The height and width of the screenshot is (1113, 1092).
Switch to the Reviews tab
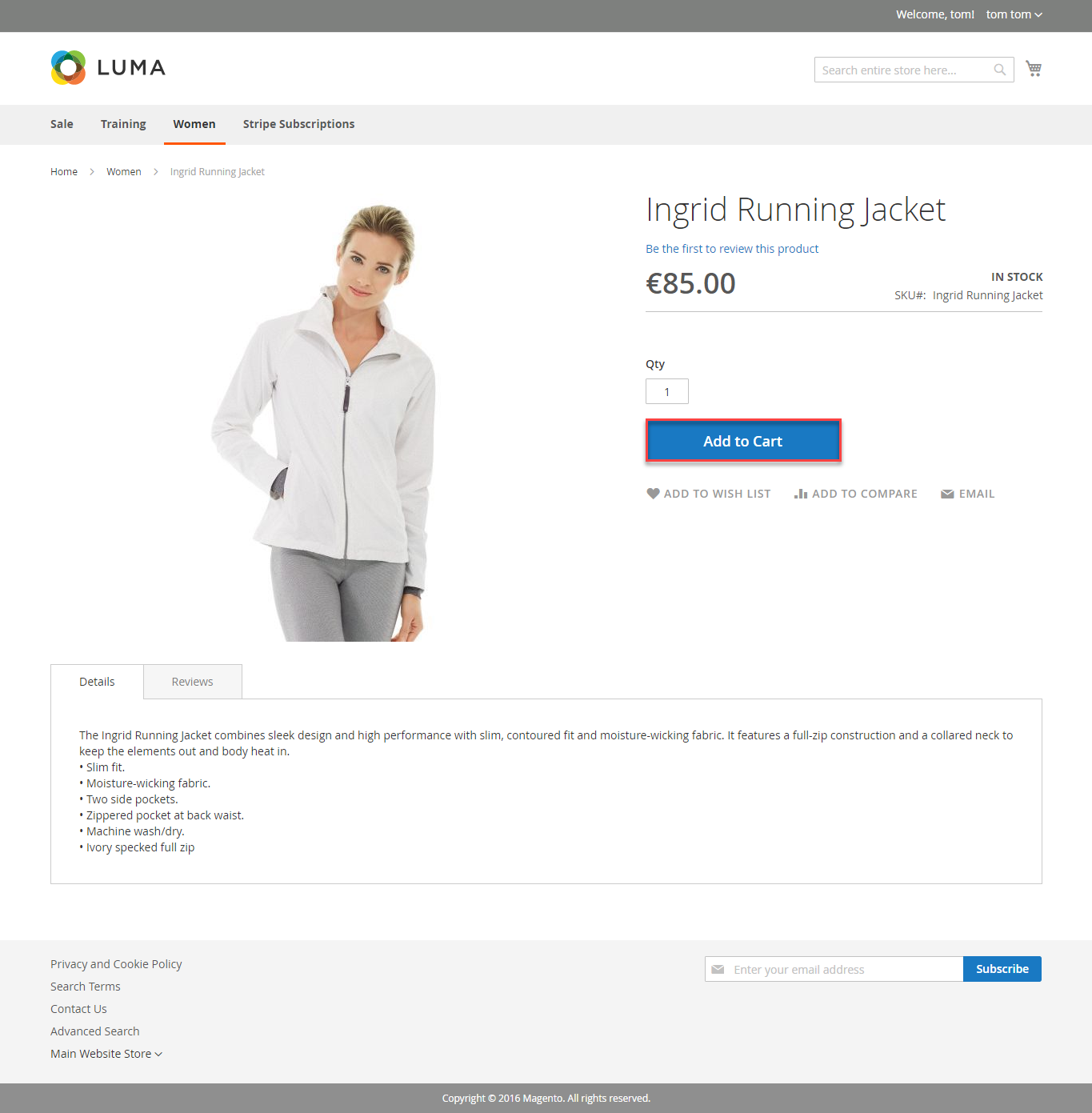[x=192, y=682]
